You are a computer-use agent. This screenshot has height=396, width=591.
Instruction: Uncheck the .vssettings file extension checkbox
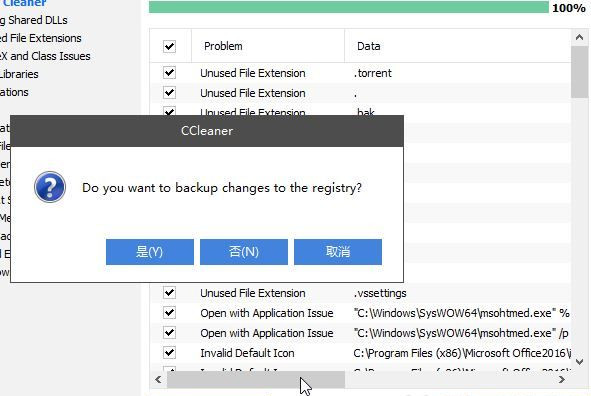point(169,292)
